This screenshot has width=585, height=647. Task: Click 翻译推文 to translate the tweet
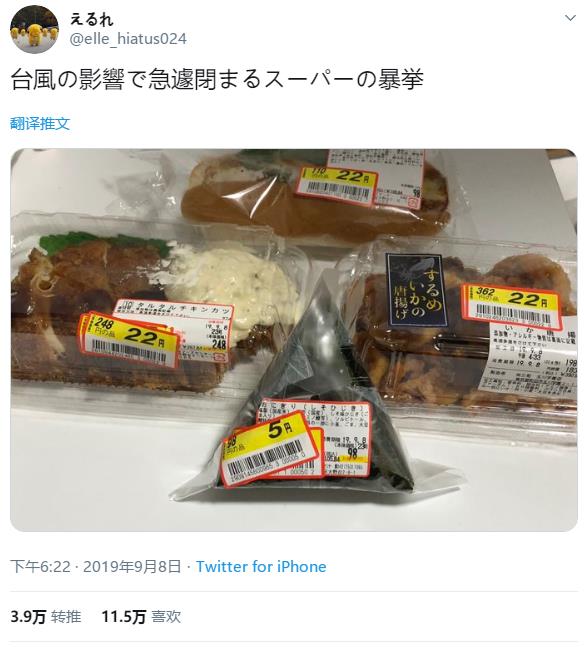[x=40, y=123]
